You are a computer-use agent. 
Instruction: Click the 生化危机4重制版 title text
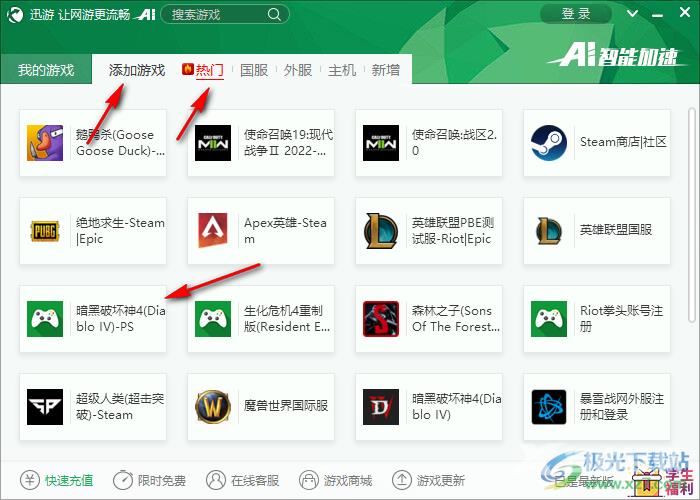tap(287, 319)
